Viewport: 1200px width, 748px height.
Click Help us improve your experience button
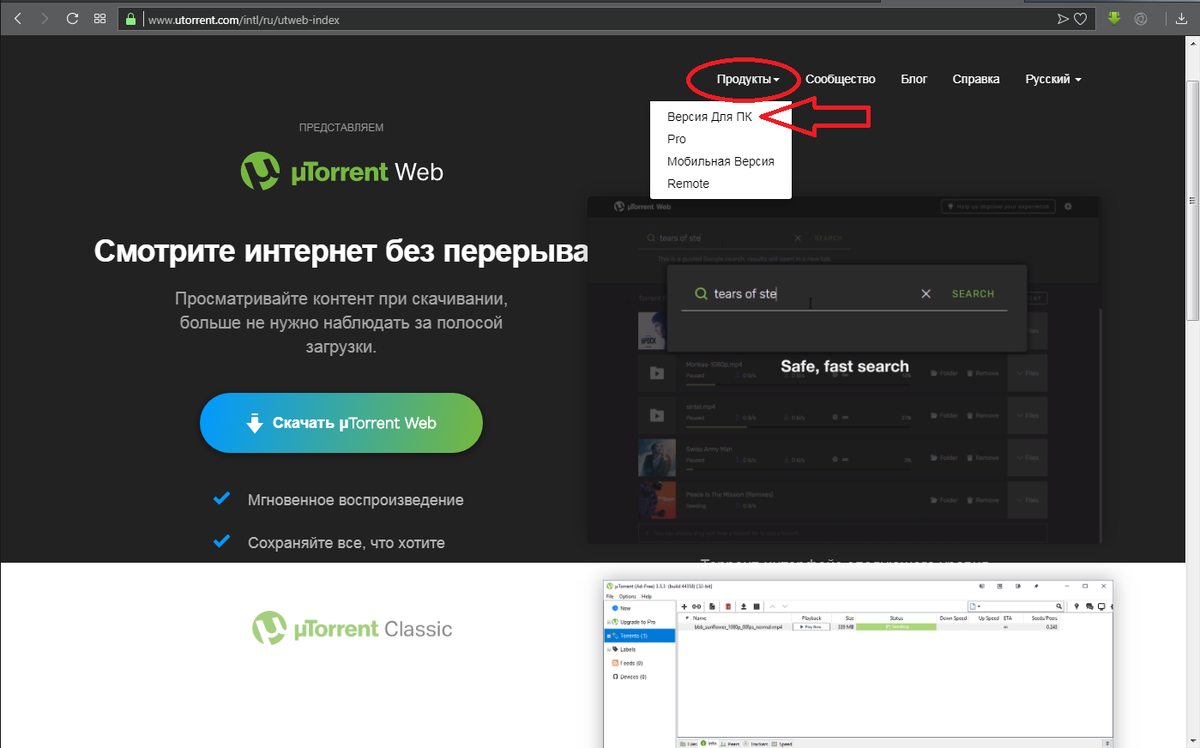pyautogui.click(x=998, y=206)
